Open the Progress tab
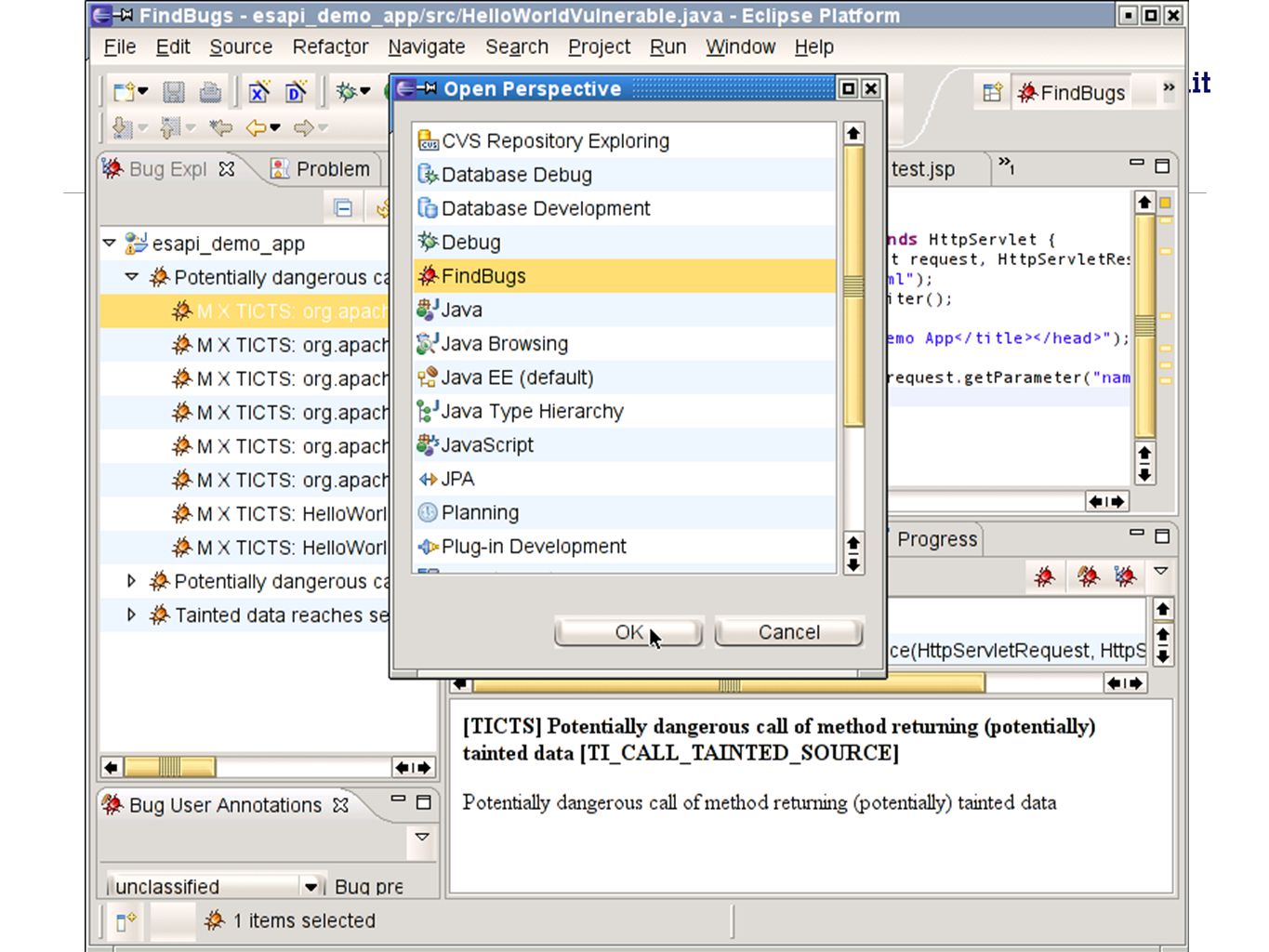1269x952 pixels. click(x=937, y=539)
